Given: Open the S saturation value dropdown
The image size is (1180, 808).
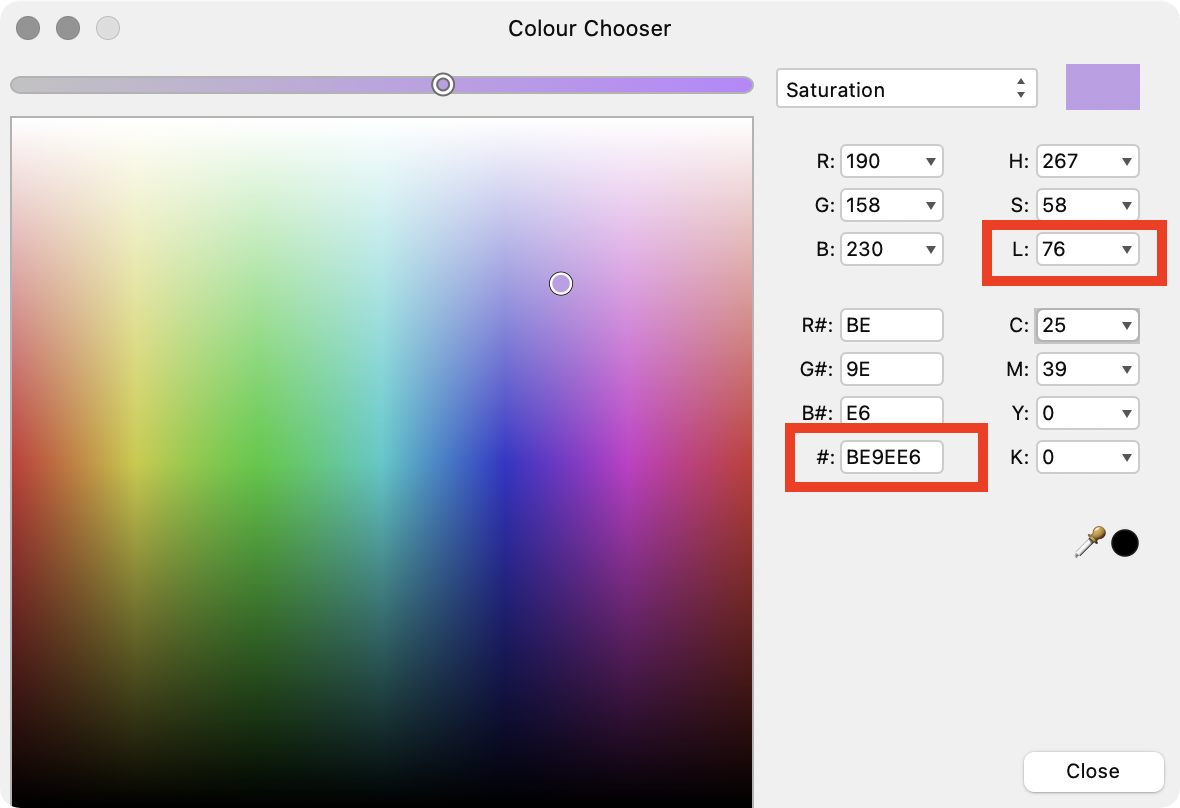Looking at the screenshot, I should click(x=1129, y=205).
